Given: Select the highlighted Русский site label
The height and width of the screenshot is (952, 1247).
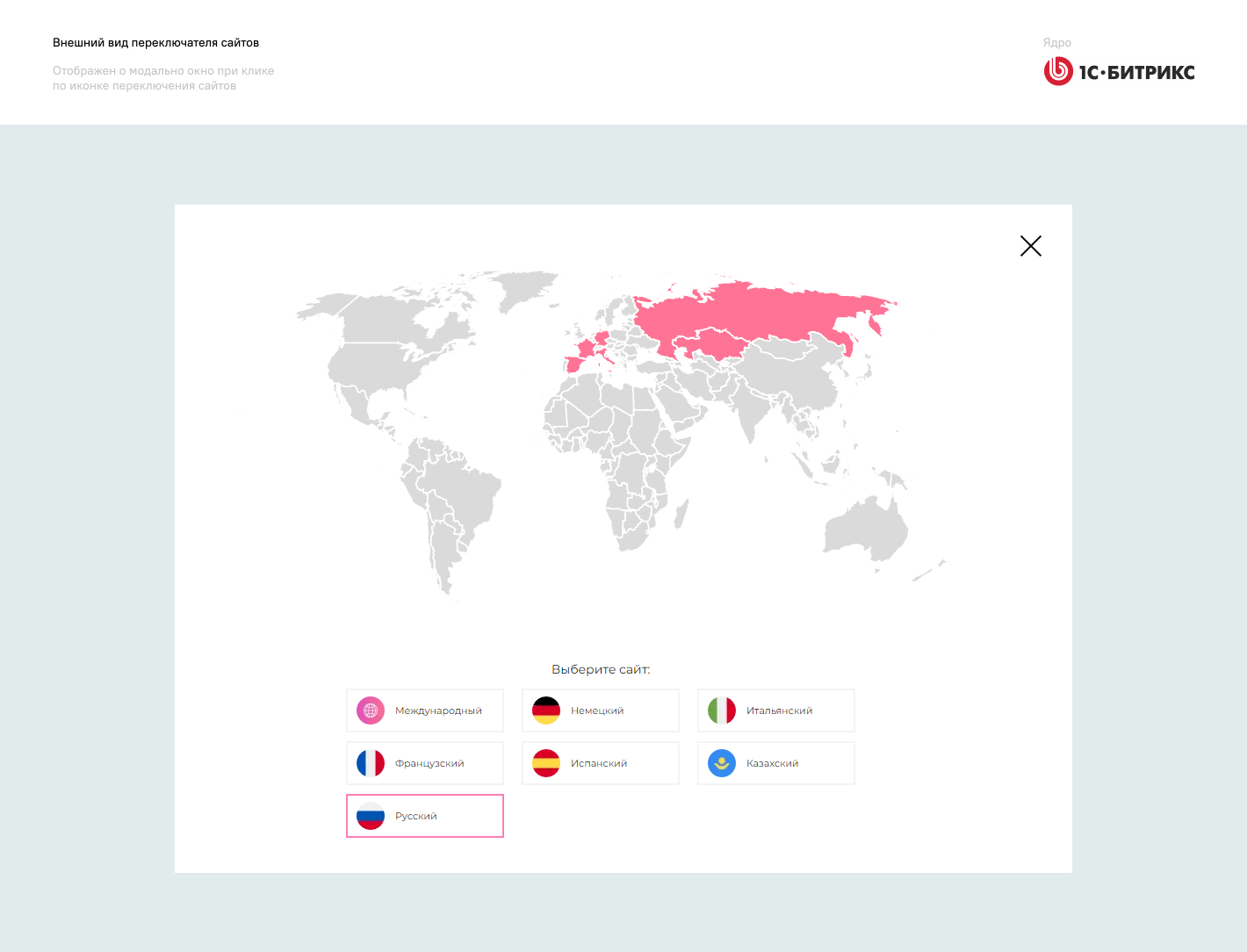Looking at the screenshot, I should [x=416, y=816].
